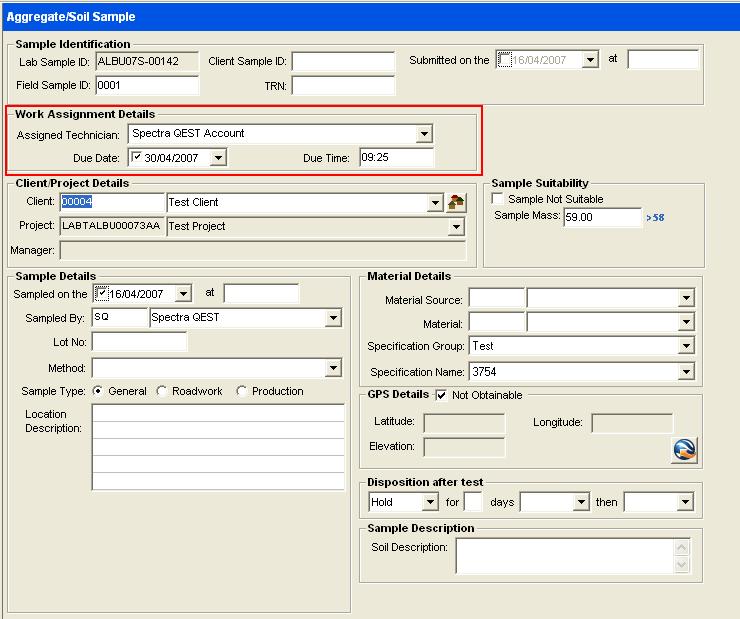Click the >58 sample mass link

coord(655,217)
